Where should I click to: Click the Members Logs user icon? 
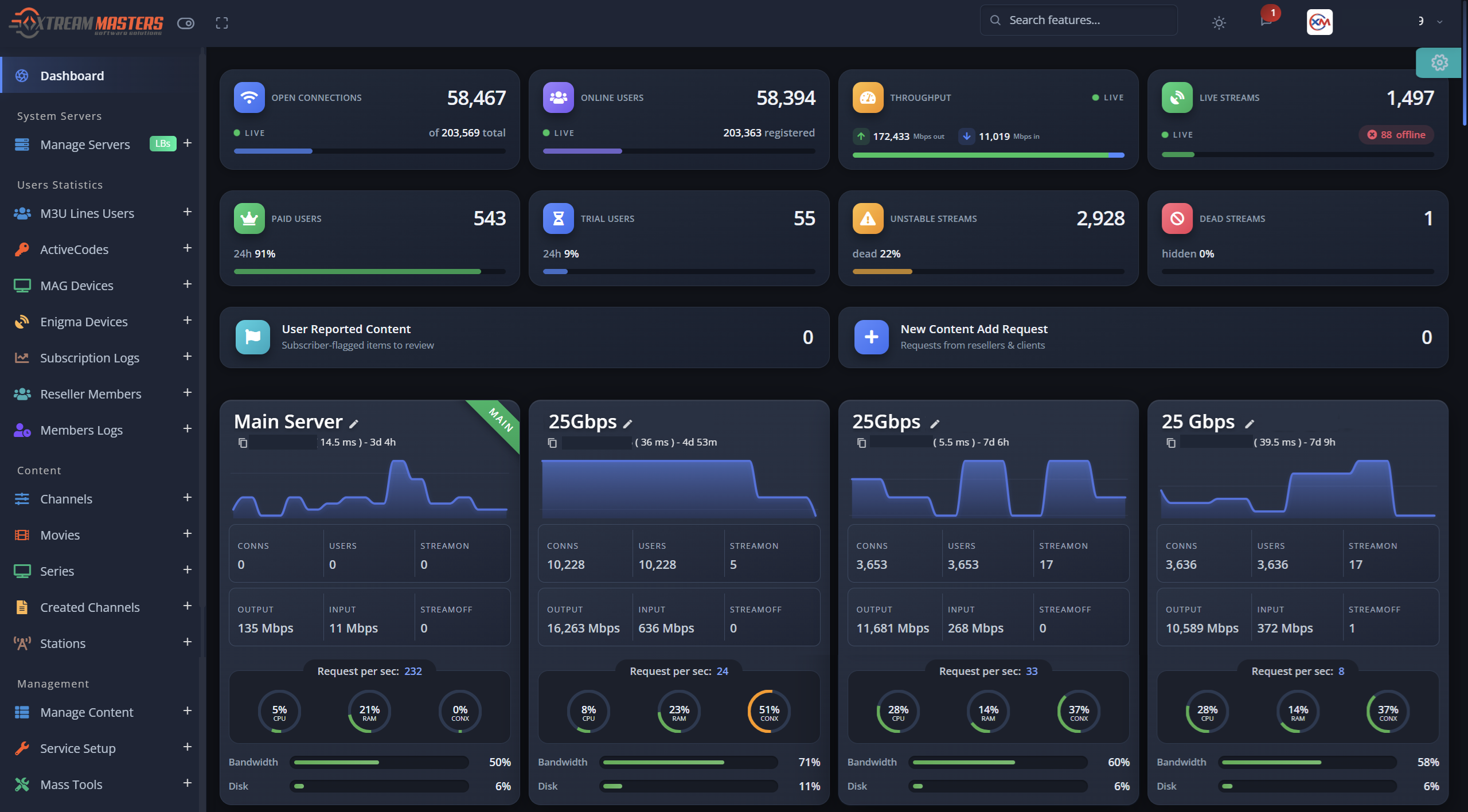click(22, 430)
